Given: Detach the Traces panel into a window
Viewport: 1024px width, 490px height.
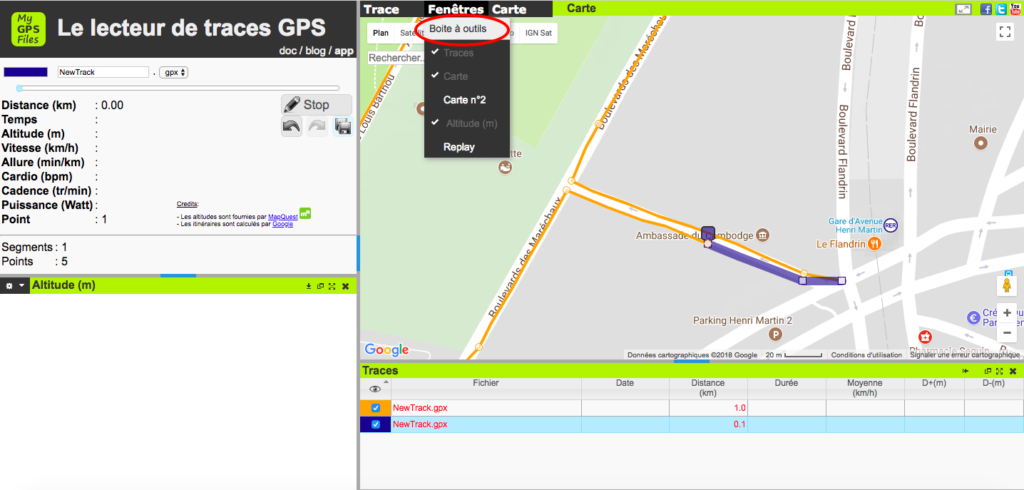Looking at the screenshot, I should click(987, 371).
